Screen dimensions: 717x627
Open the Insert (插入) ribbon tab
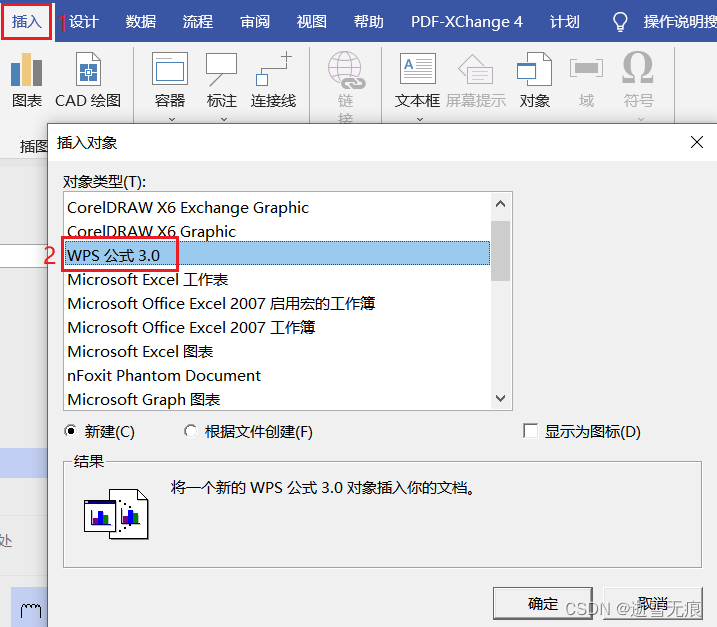pyautogui.click(x=27, y=21)
